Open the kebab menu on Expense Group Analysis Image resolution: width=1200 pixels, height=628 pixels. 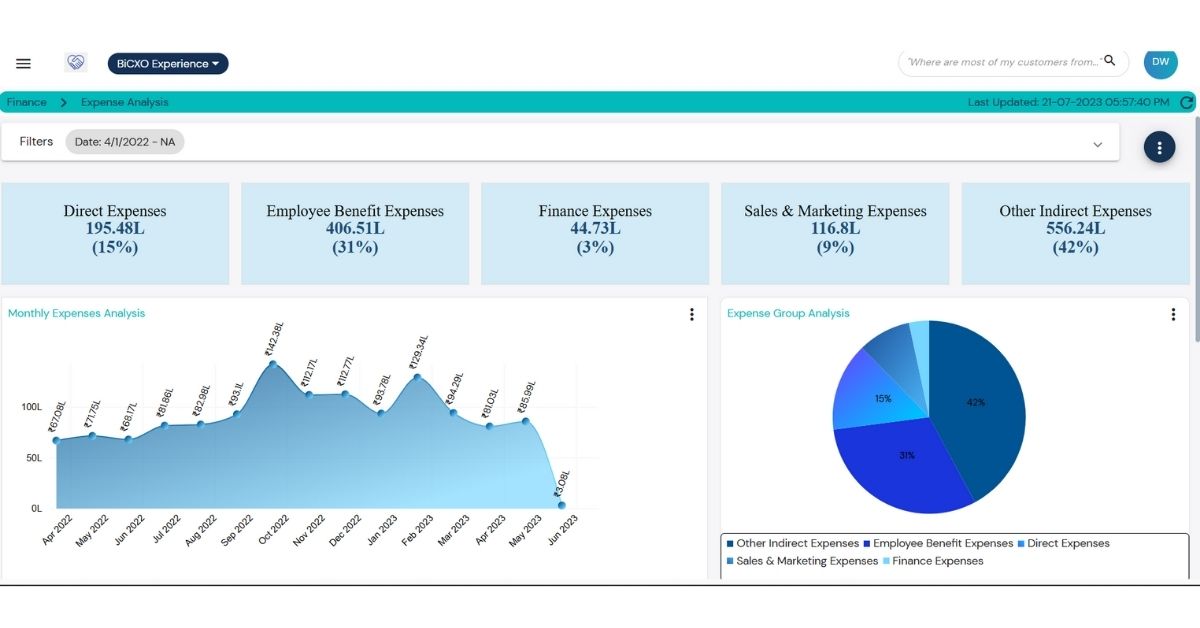point(1172,313)
